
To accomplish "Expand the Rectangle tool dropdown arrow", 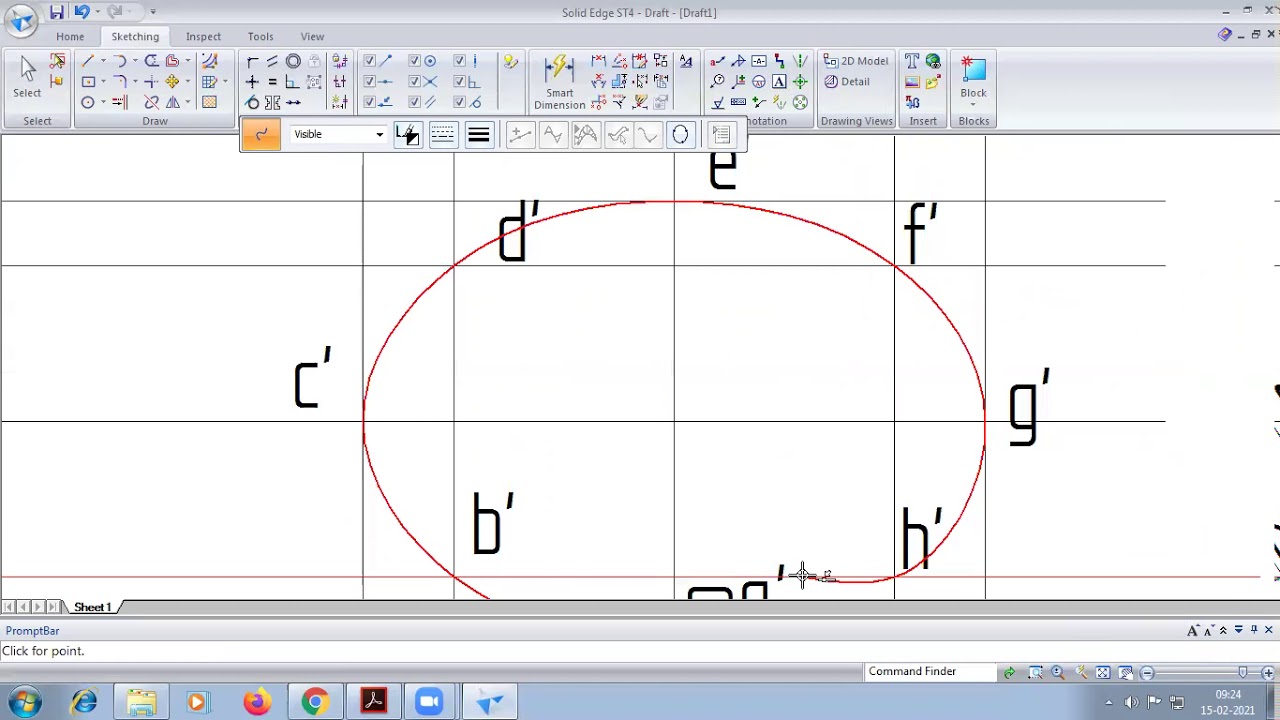I will tap(103, 82).
